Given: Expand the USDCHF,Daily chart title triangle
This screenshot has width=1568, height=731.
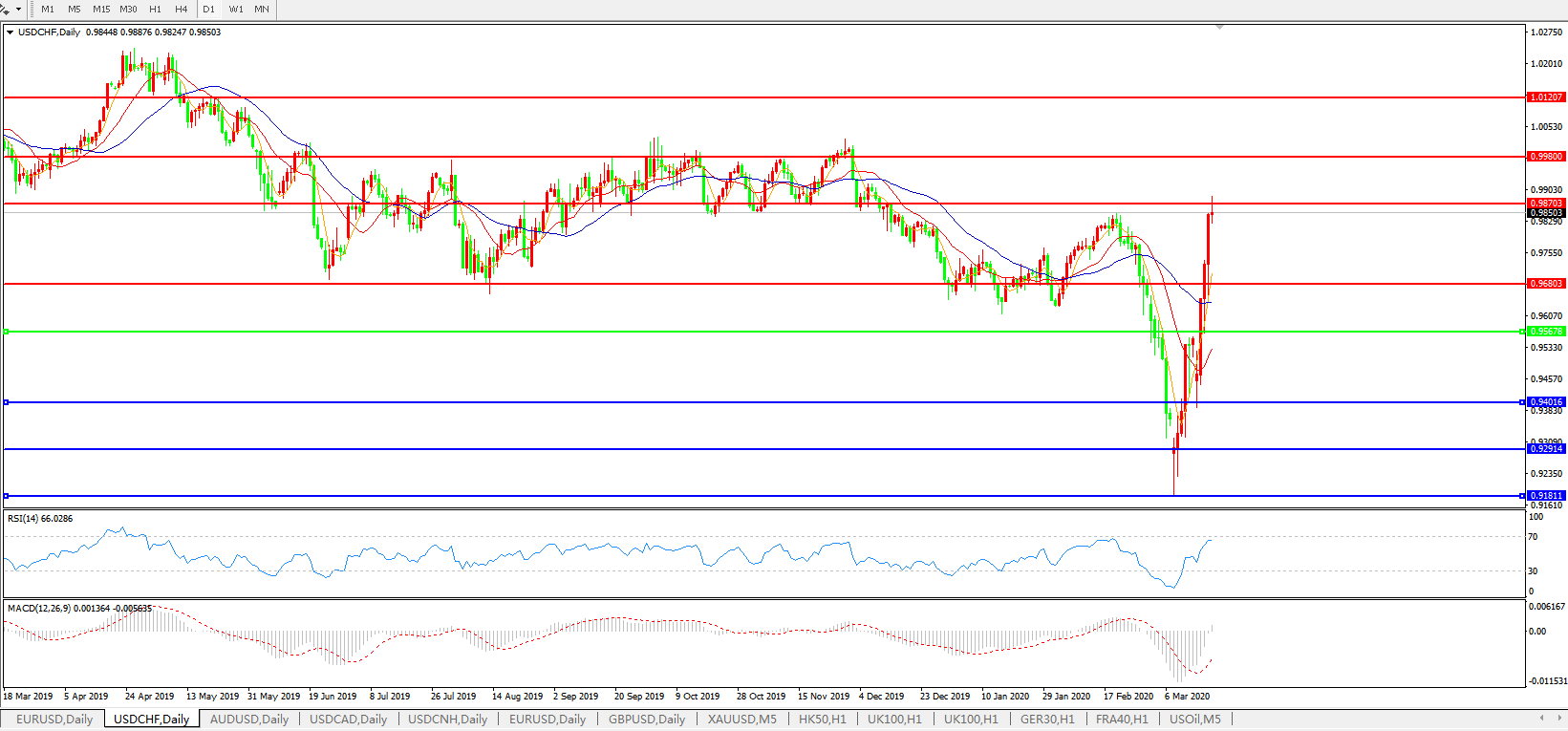Looking at the screenshot, I should 11,32.
